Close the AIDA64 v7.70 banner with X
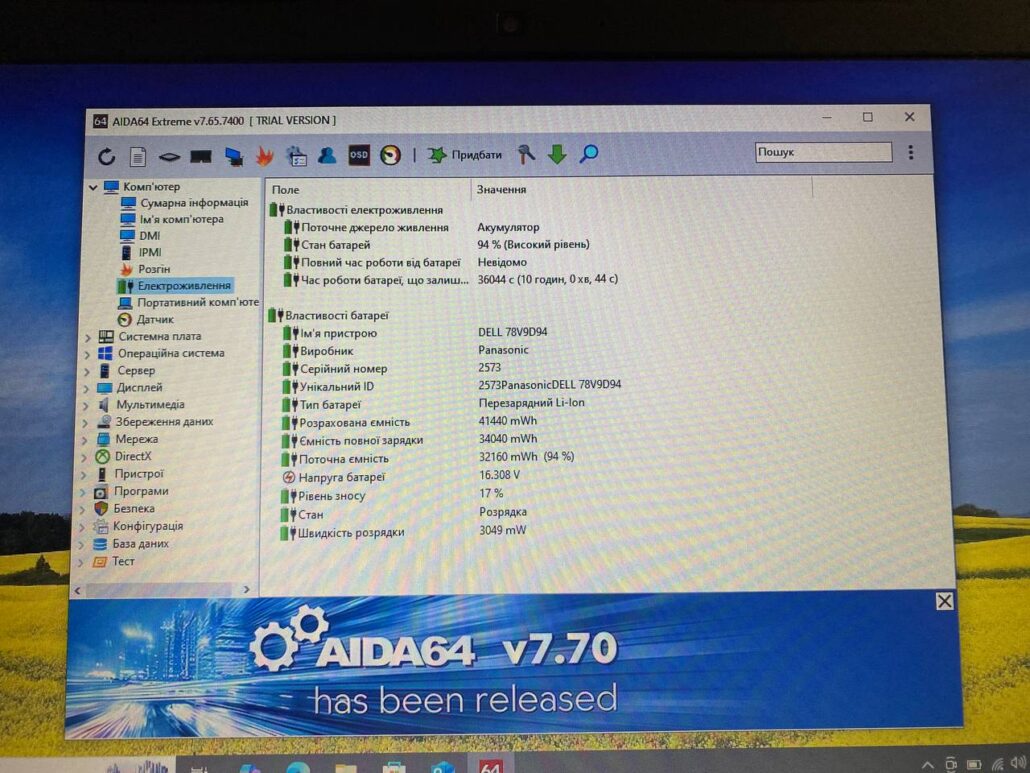Viewport: 1030px width, 773px height. click(945, 601)
